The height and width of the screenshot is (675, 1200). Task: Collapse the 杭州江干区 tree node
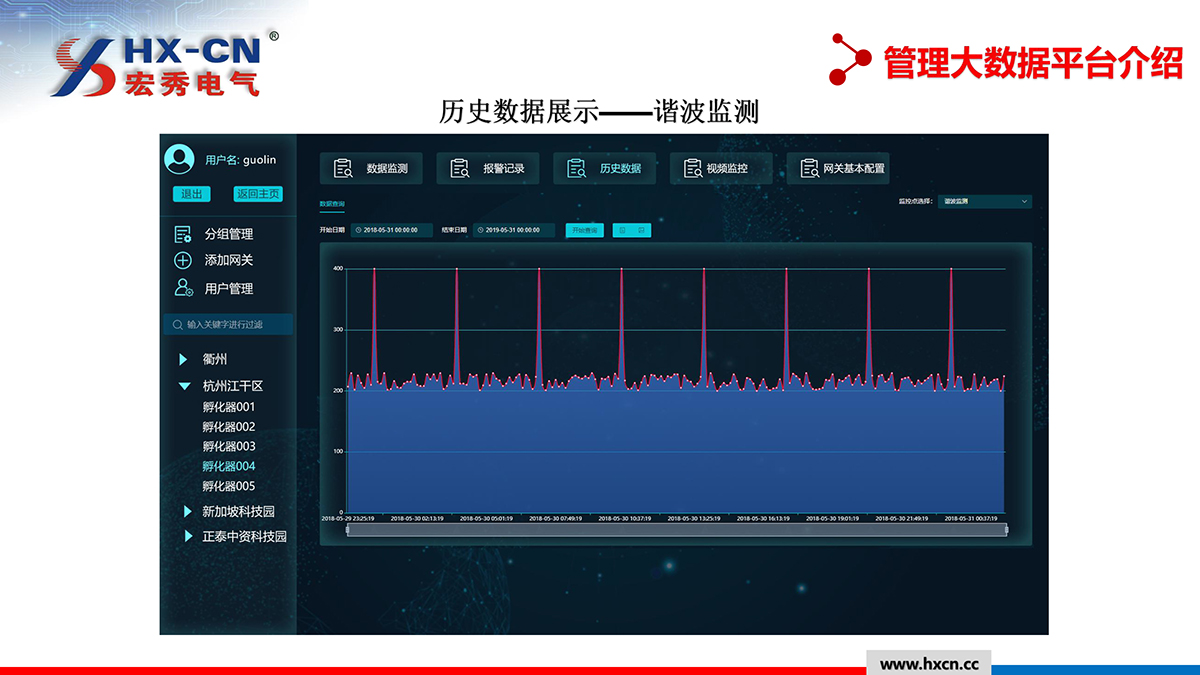pyautogui.click(x=184, y=386)
